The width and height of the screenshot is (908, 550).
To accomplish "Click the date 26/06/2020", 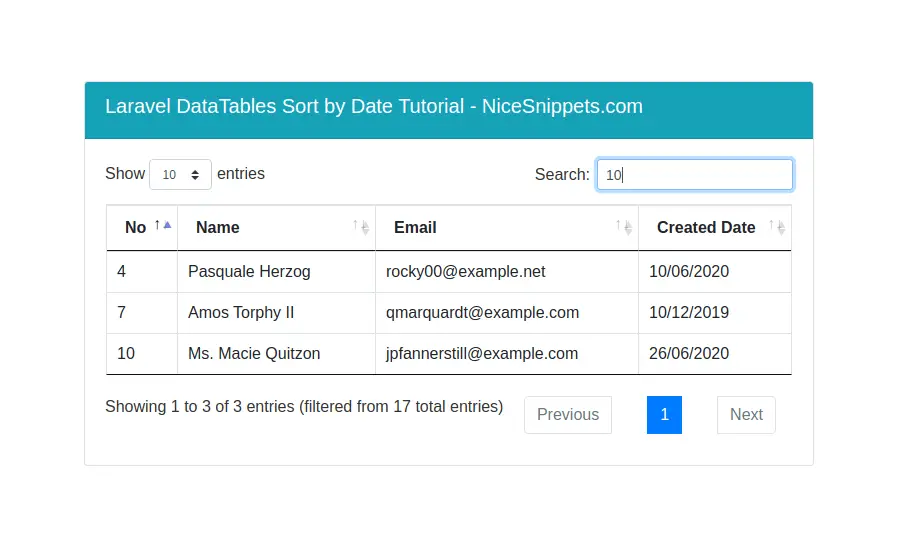I will pyautogui.click(x=689, y=354).
